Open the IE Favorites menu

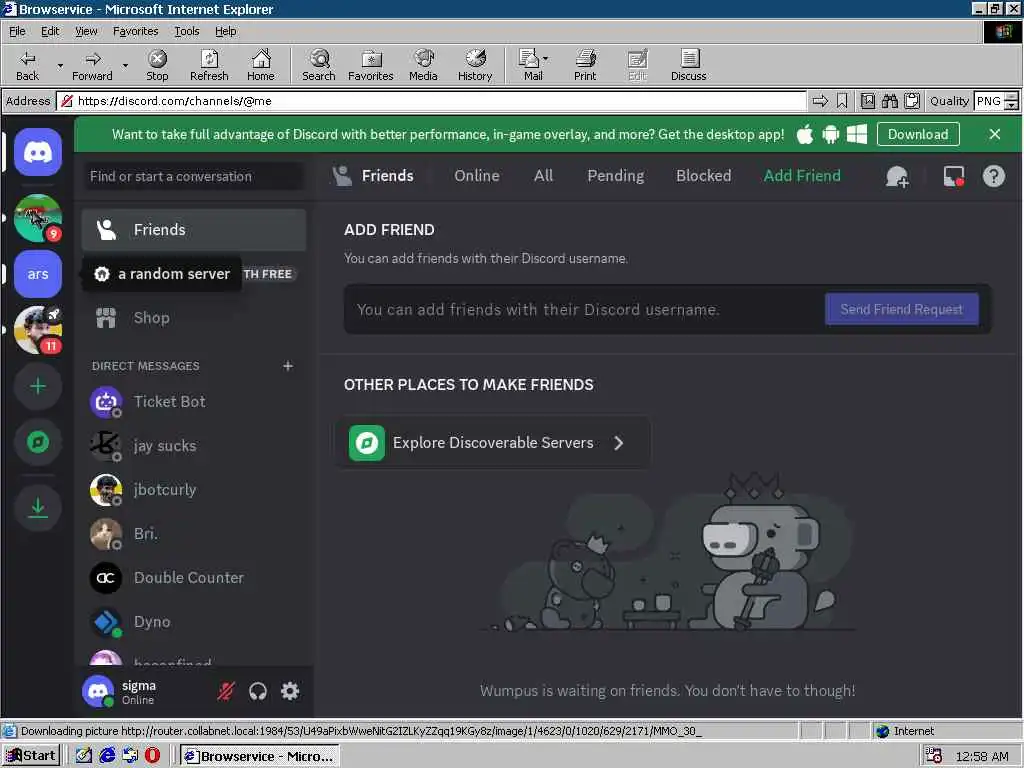[135, 31]
